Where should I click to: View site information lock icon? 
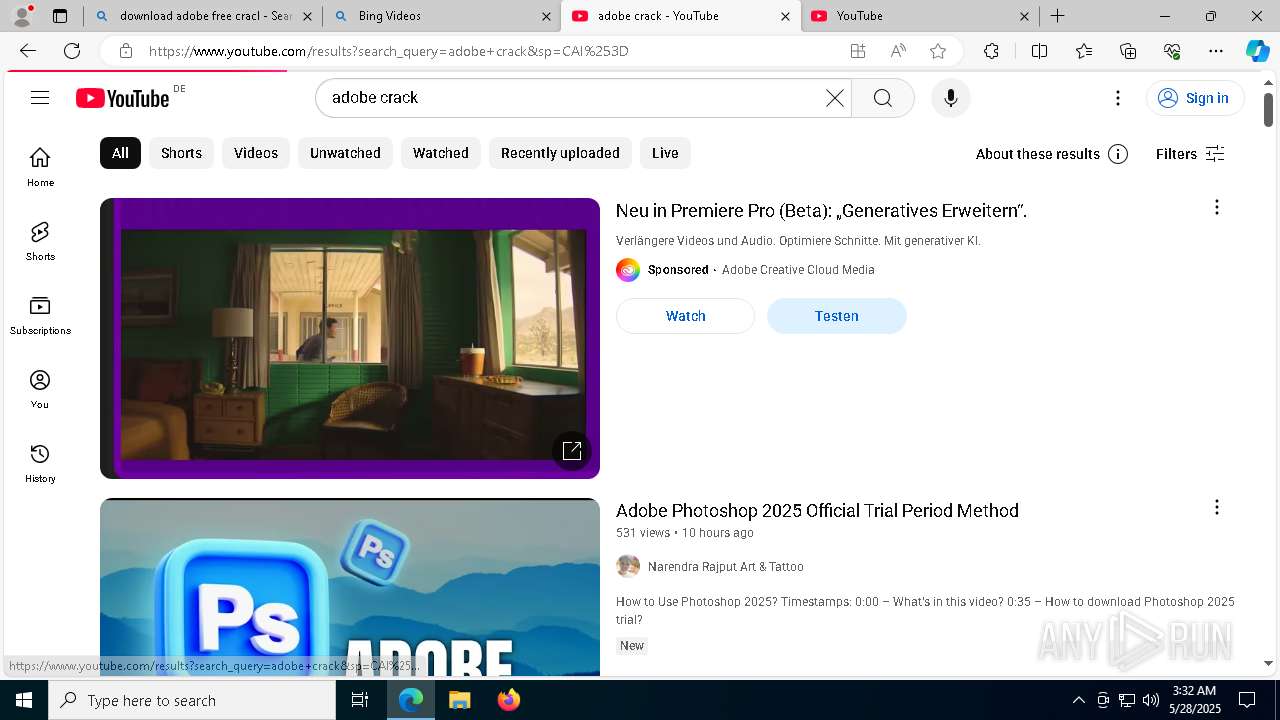125,51
